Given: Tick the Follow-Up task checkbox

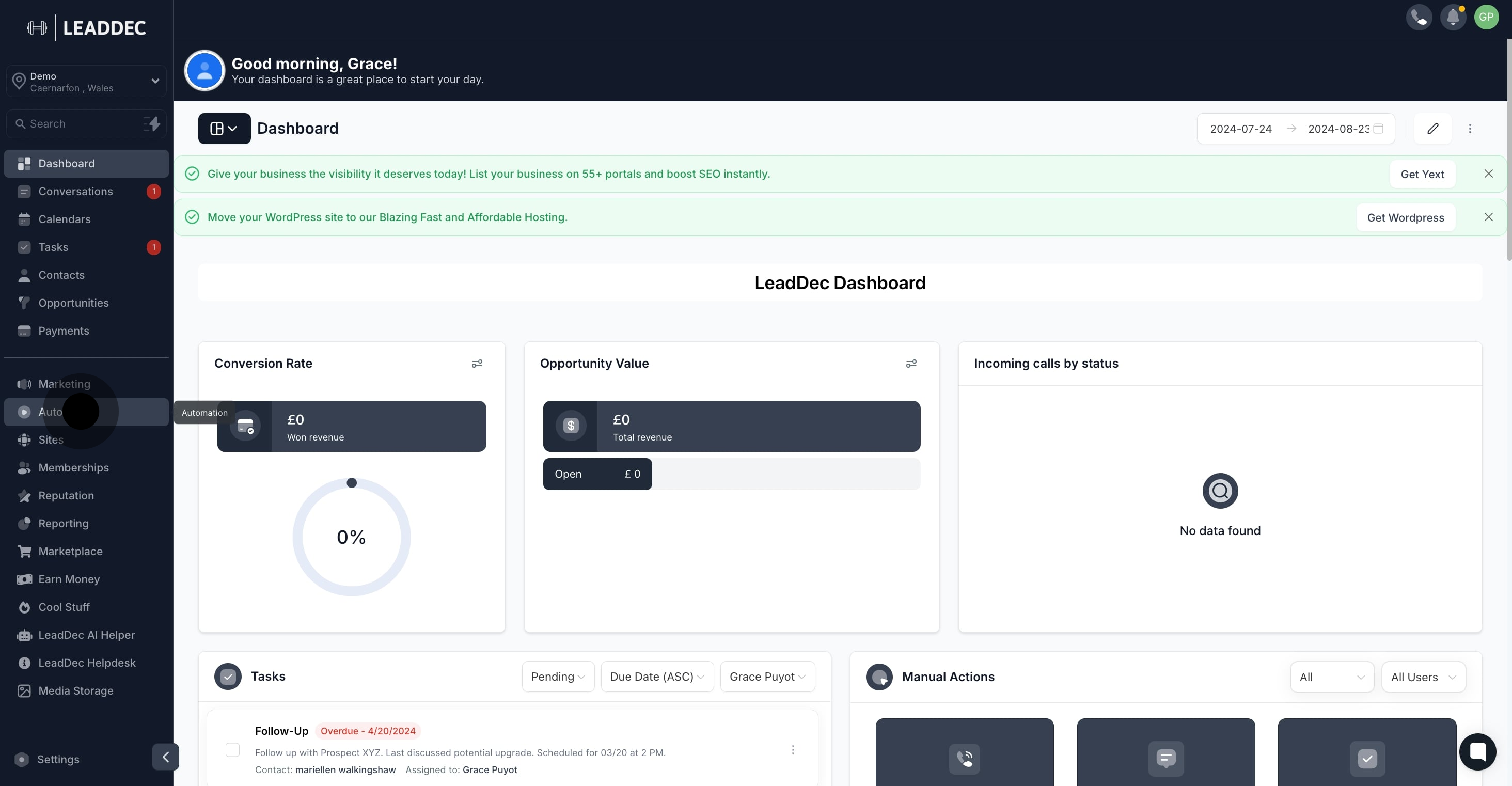Looking at the screenshot, I should point(232,750).
